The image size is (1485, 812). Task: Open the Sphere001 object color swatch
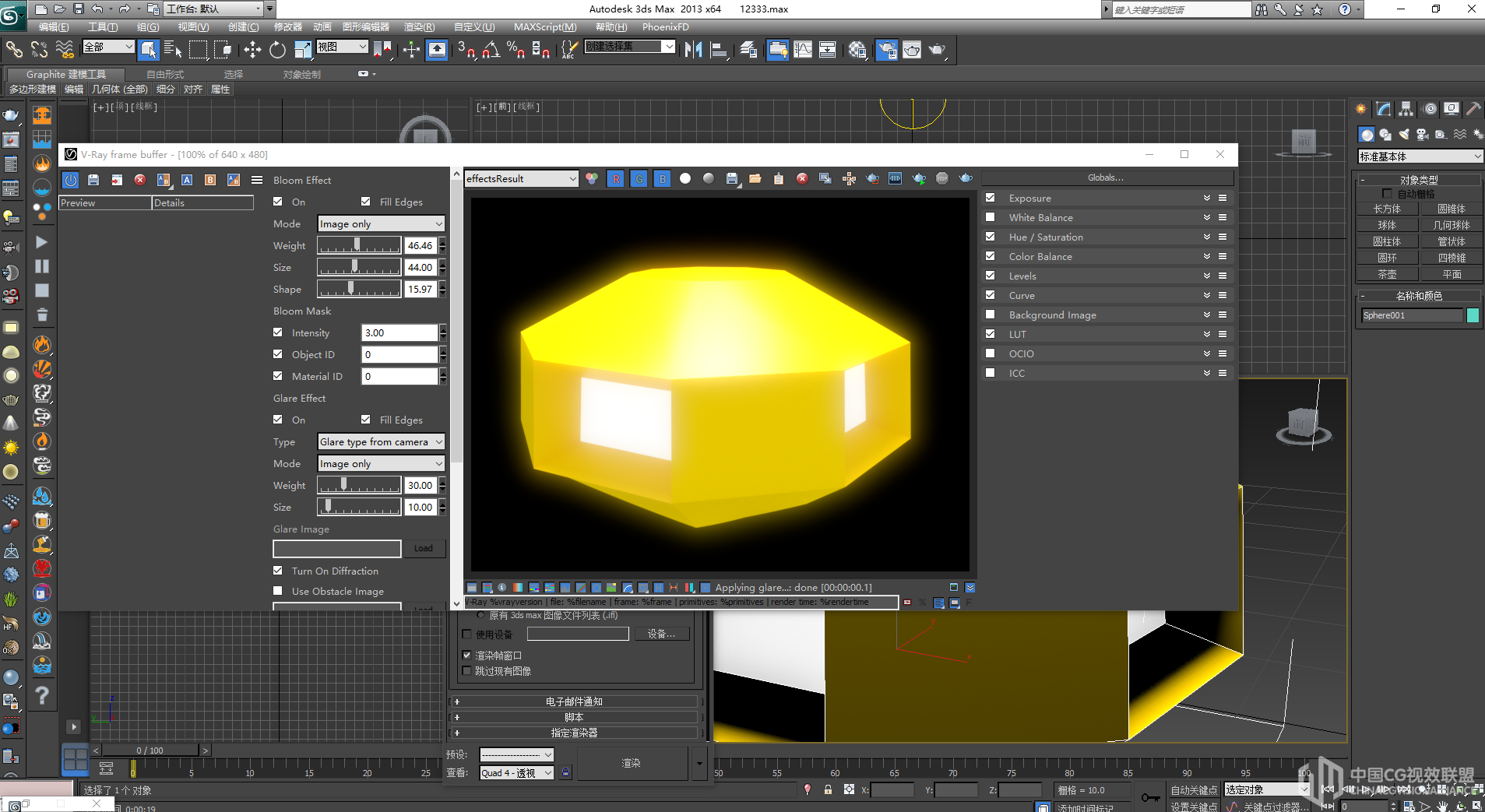(1473, 315)
